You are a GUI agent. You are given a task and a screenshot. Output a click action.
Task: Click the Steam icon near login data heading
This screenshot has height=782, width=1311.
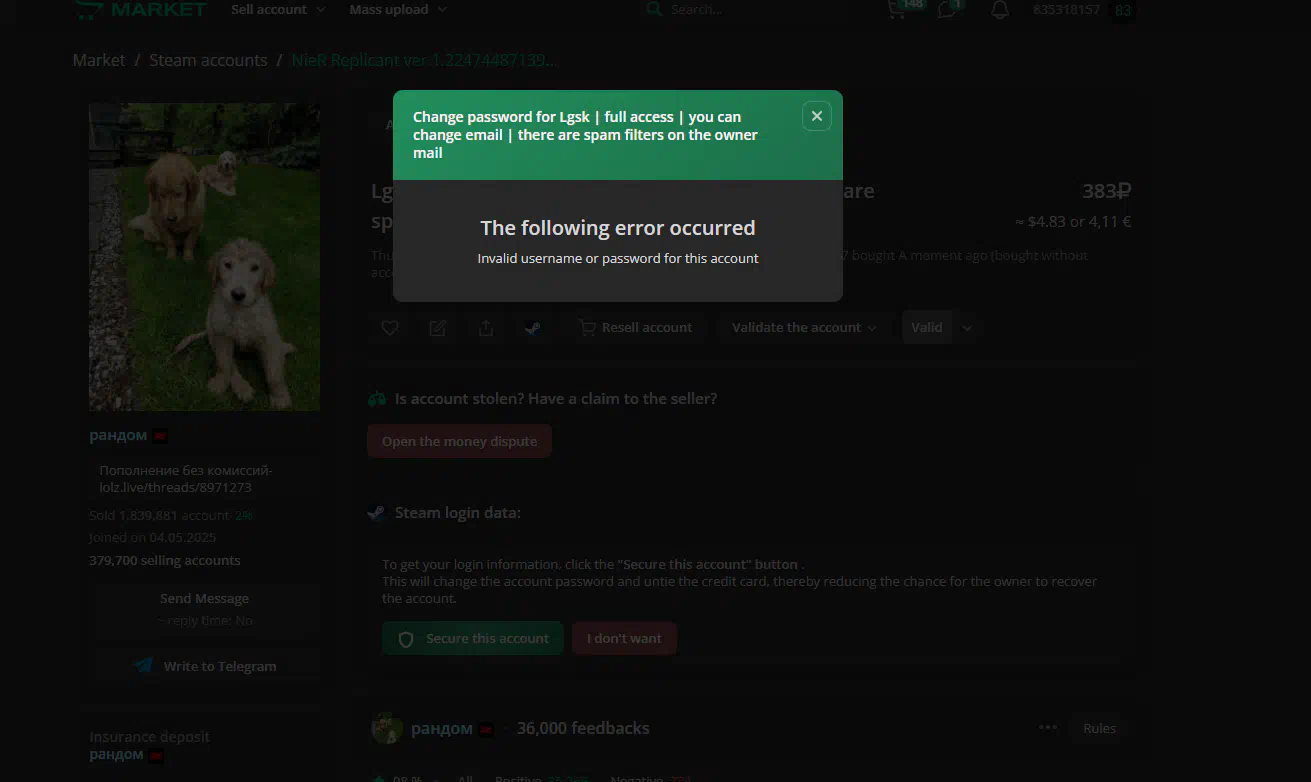pos(377,512)
